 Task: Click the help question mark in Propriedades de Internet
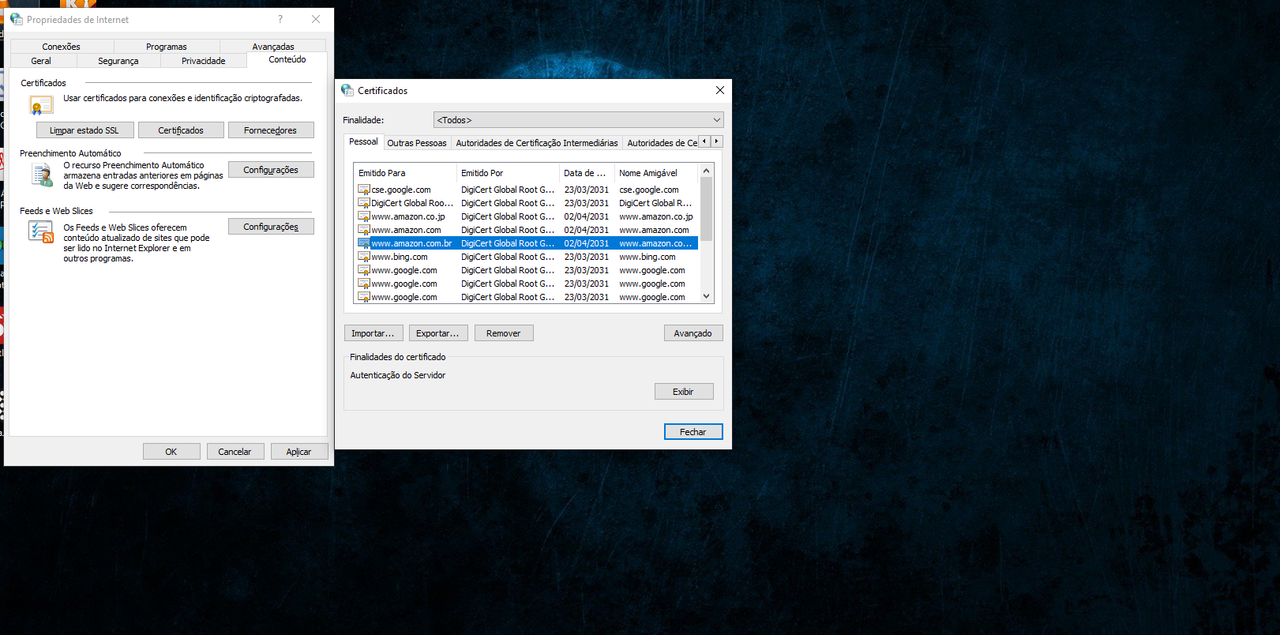point(280,19)
